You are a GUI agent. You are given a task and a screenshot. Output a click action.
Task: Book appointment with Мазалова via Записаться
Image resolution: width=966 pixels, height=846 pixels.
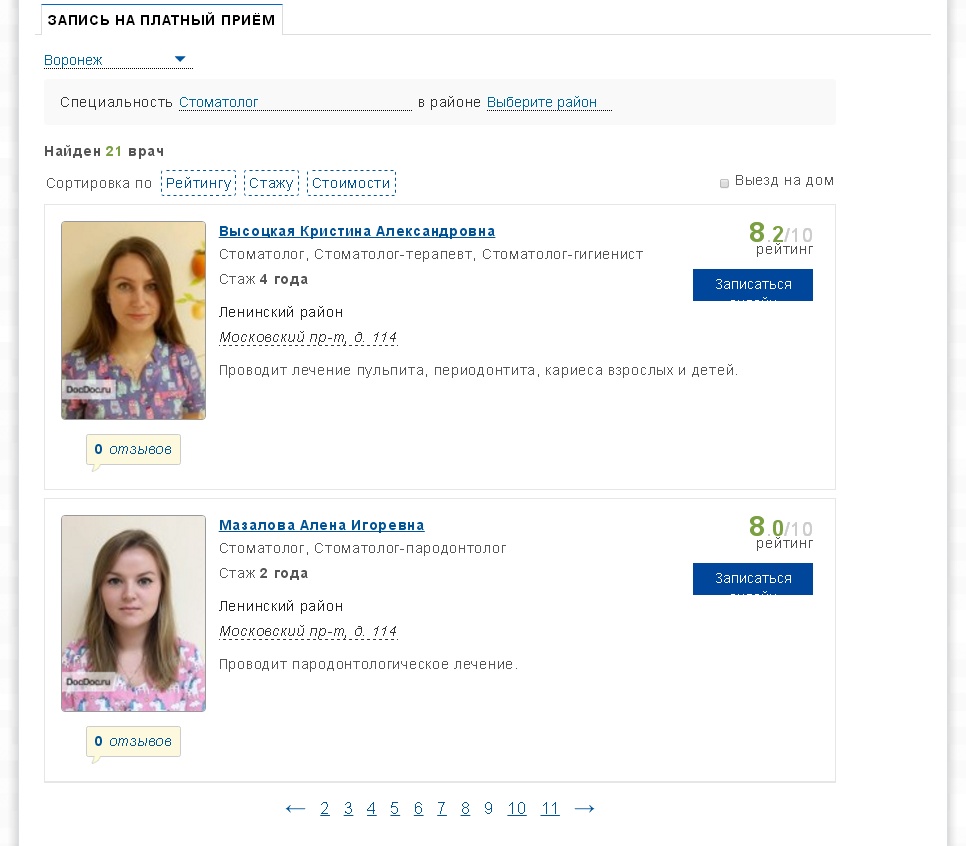(x=752, y=579)
